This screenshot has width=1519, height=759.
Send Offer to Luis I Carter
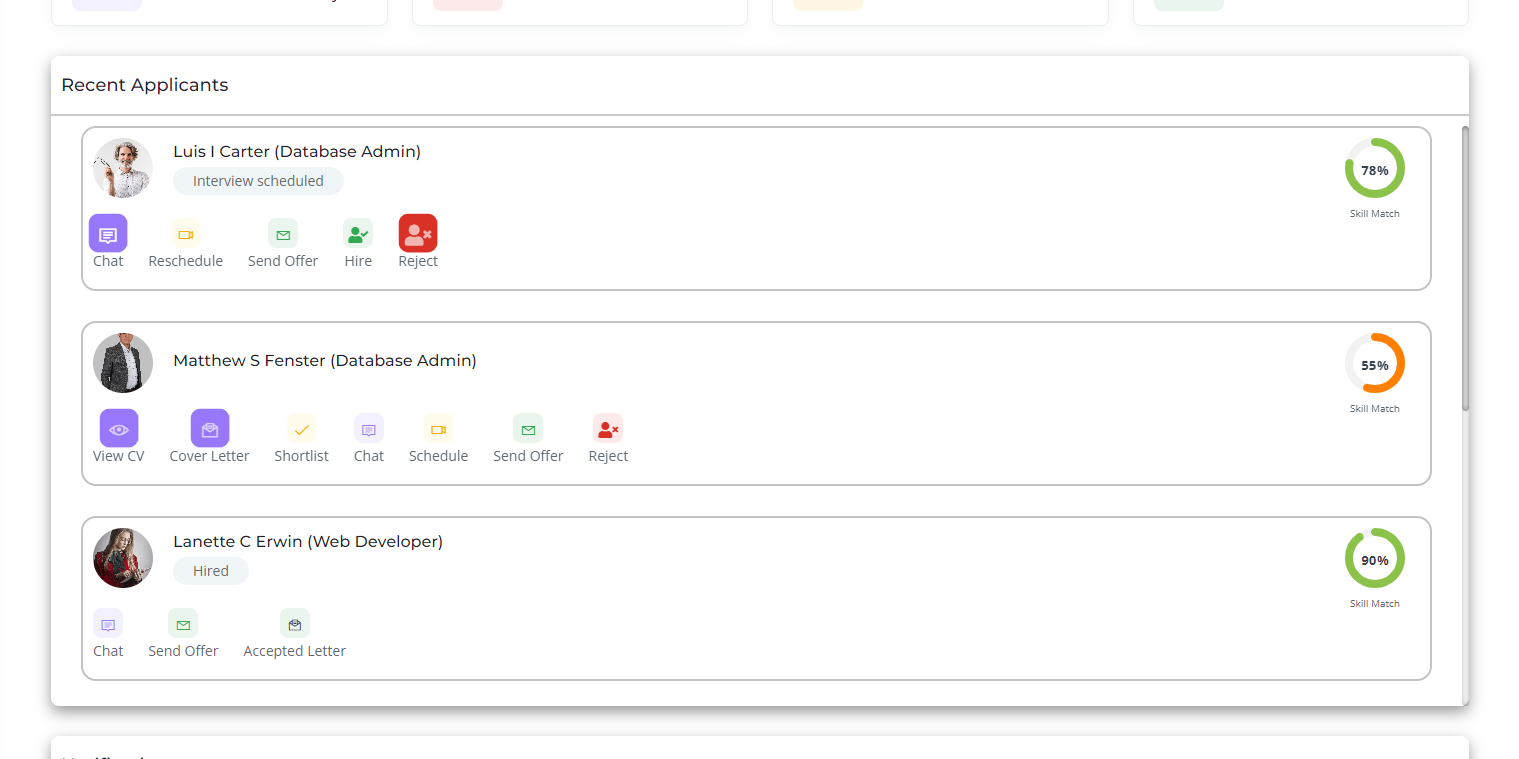[283, 234]
